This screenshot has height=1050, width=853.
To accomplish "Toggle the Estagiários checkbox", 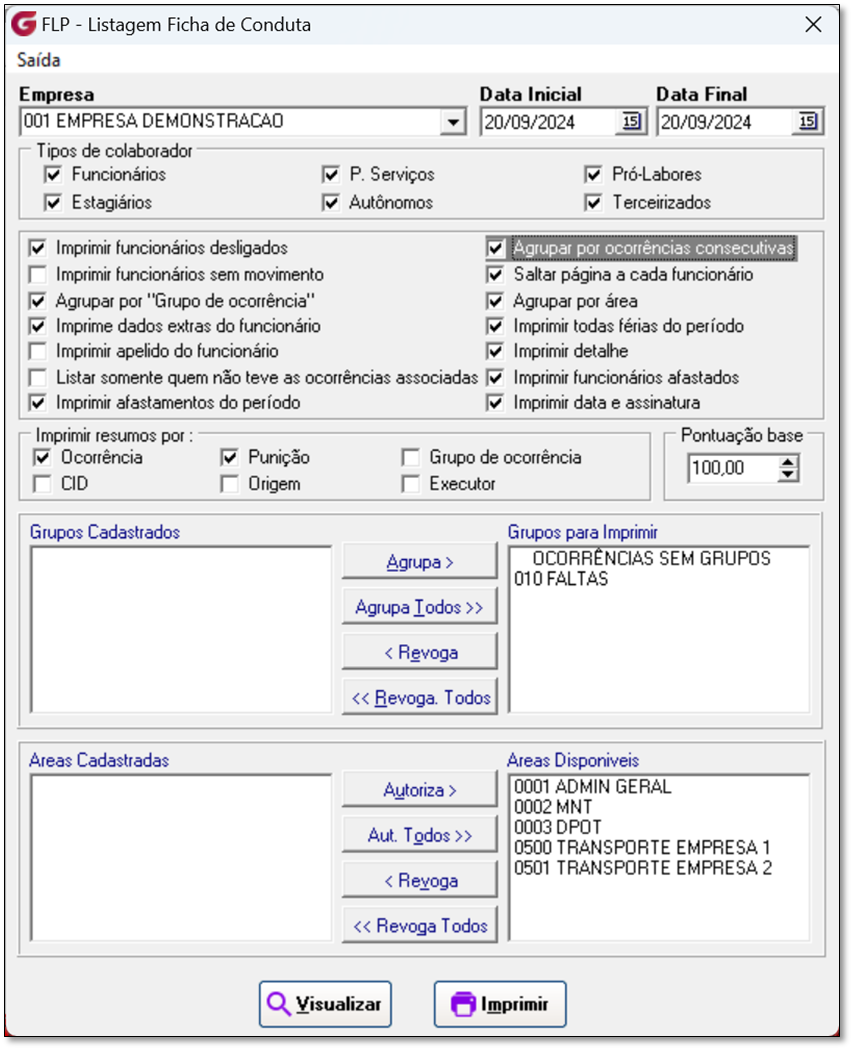I will pos(52,202).
